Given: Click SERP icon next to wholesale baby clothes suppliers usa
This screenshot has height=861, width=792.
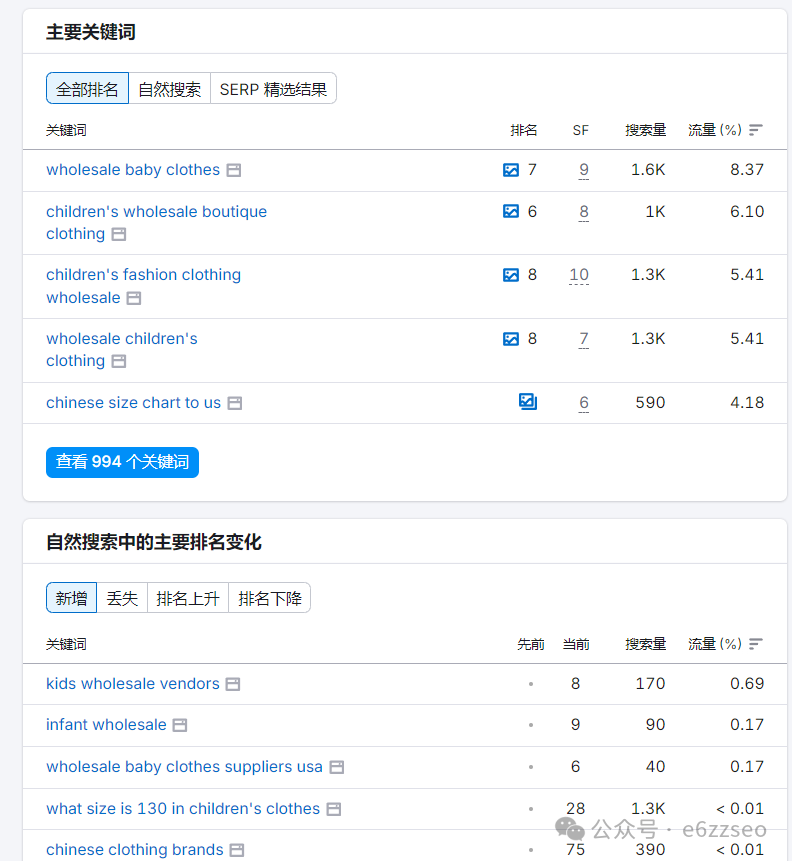Looking at the screenshot, I should coord(337,767).
